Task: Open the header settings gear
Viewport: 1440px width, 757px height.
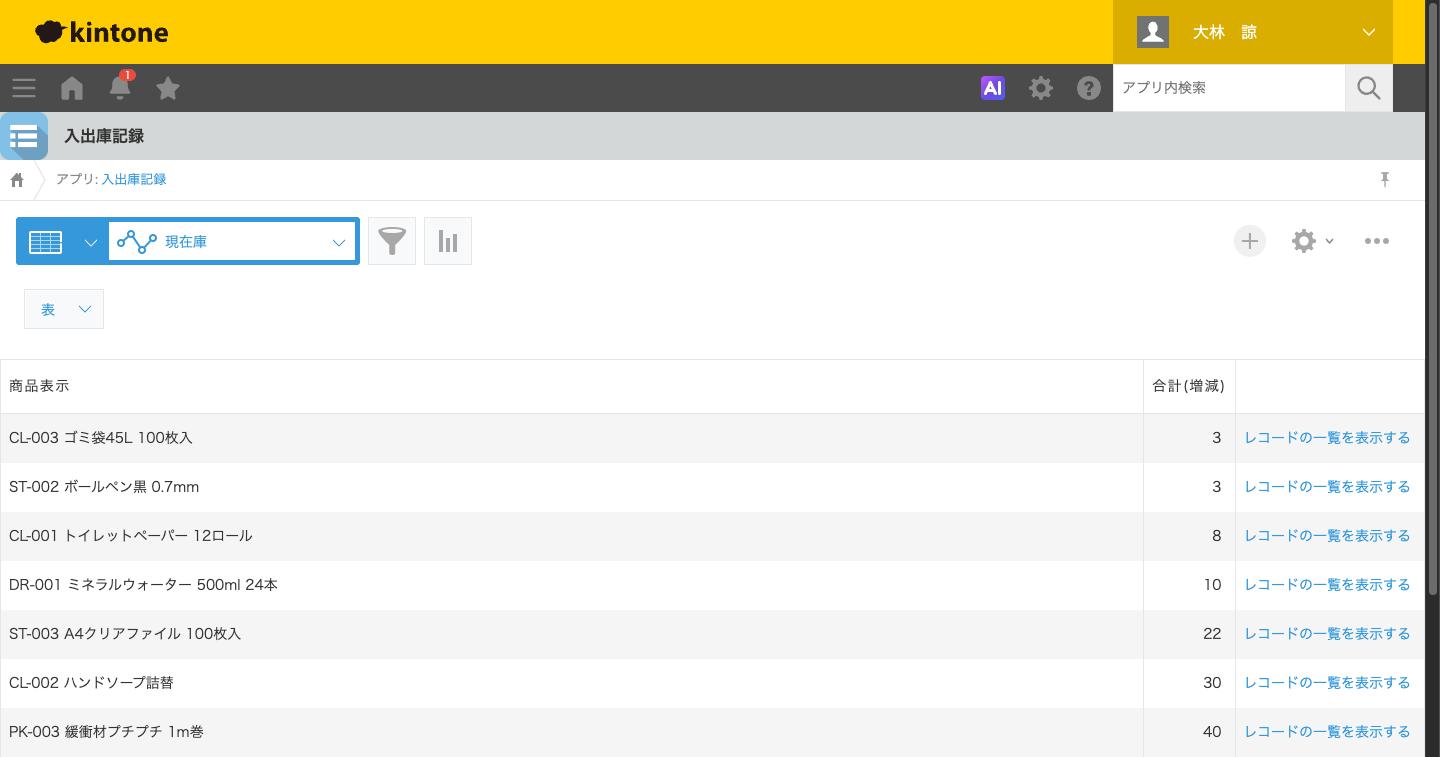Action: tap(1041, 88)
